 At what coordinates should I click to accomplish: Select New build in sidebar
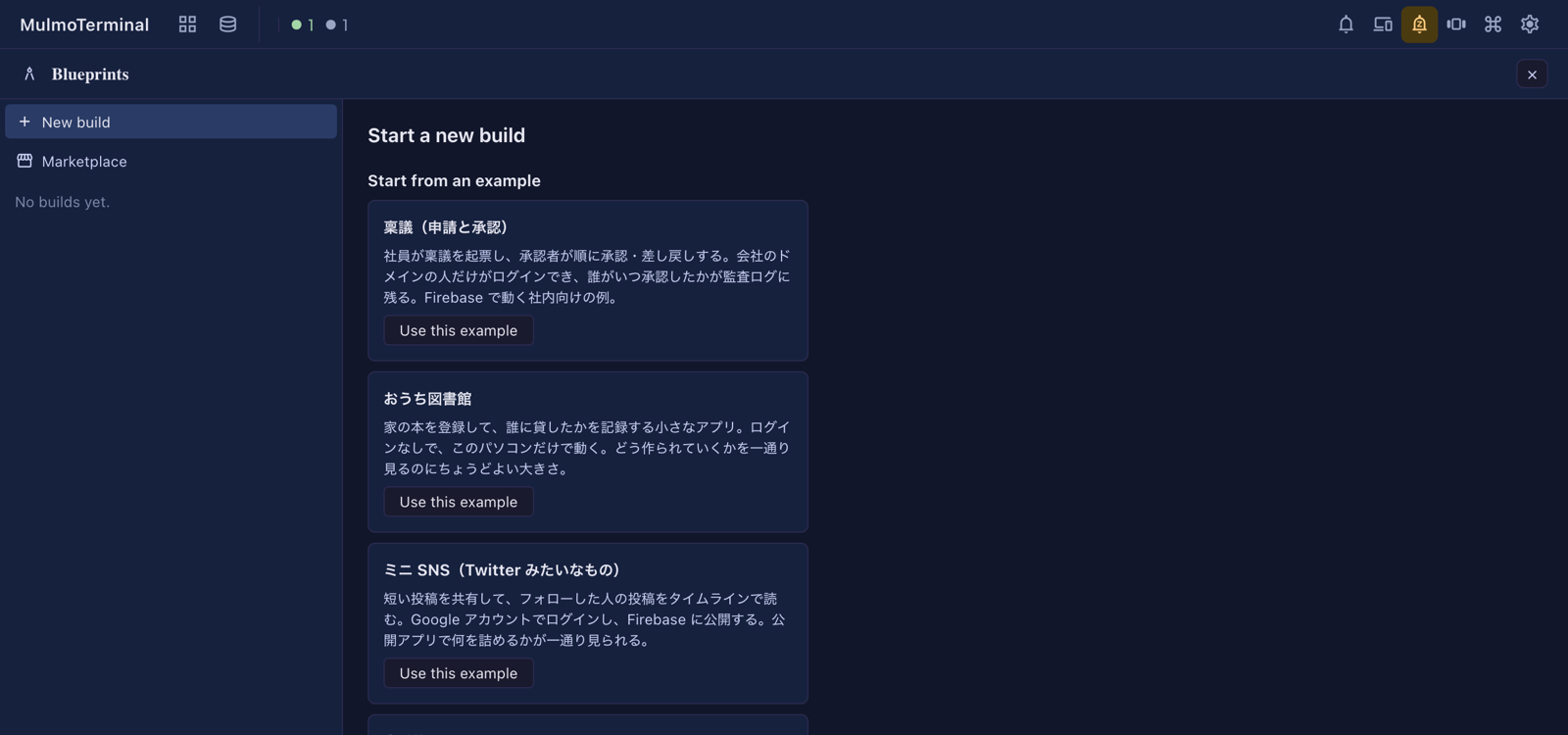point(171,122)
